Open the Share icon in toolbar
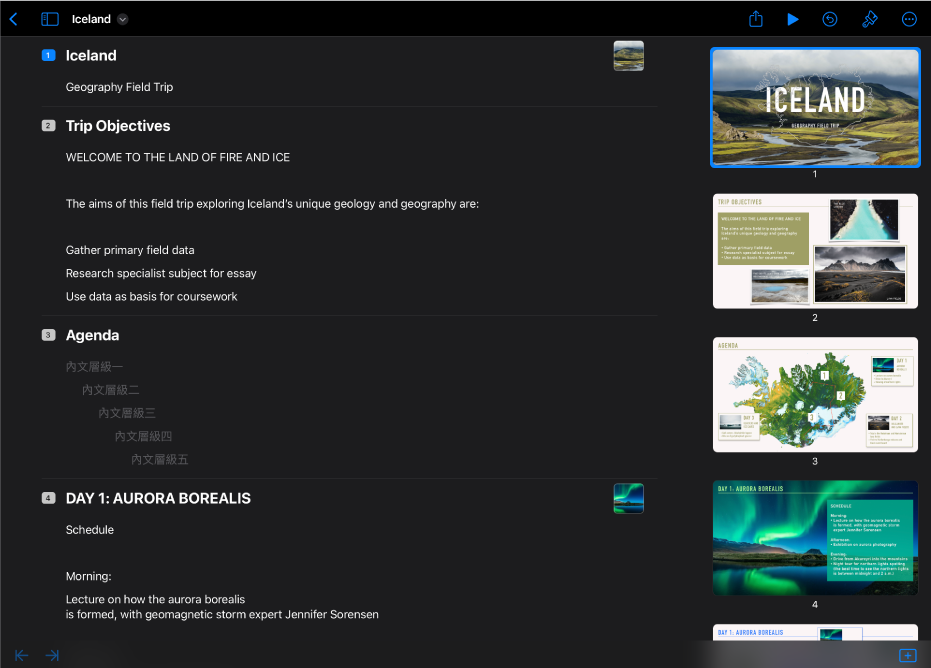The width and height of the screenshot is (931, 668). [x=755, y=19]
